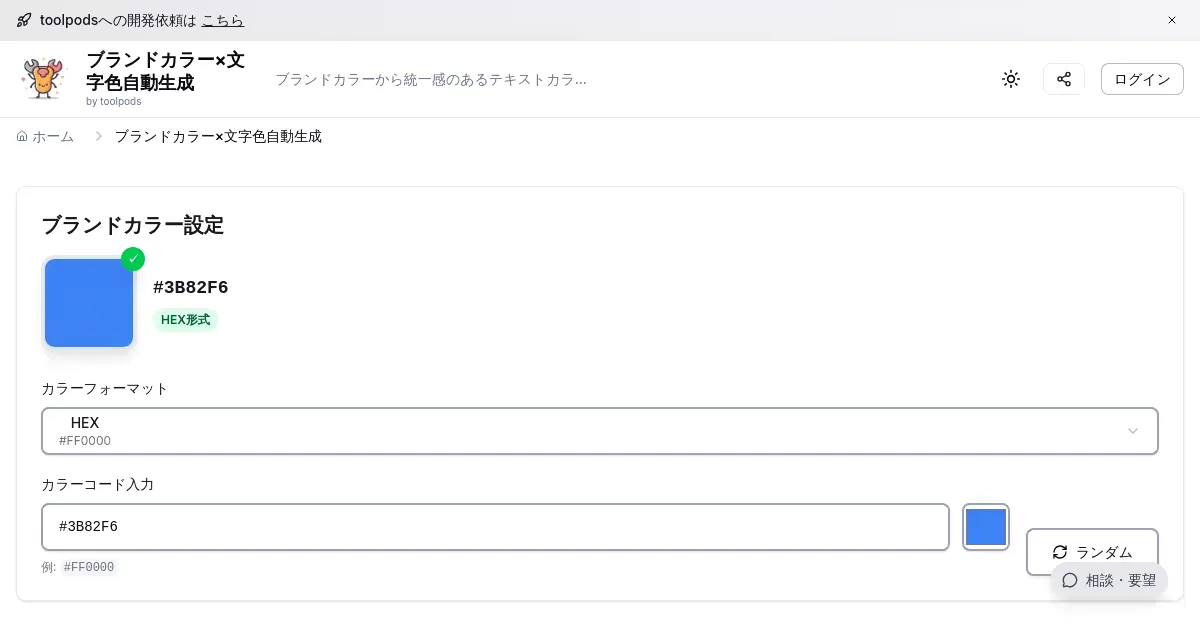Go to ホーム breadcrumb link
Viewport: 1200px width, 630px height.
[53, 137]
